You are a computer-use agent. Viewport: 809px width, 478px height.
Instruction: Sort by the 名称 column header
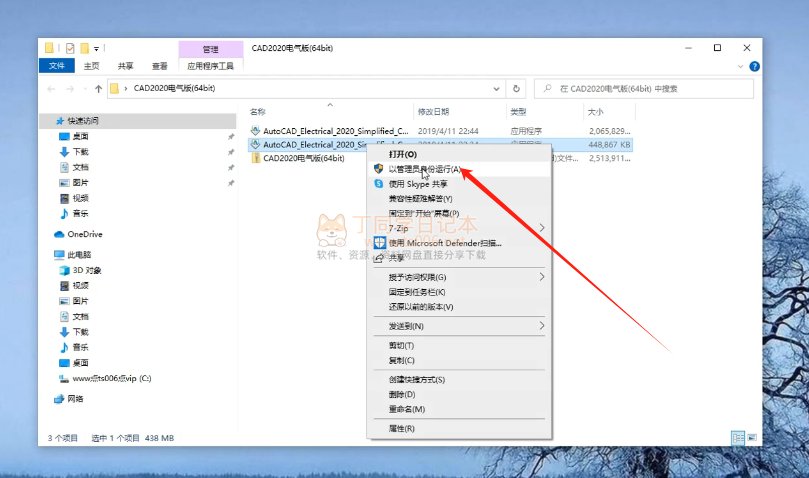pos(257,111)
